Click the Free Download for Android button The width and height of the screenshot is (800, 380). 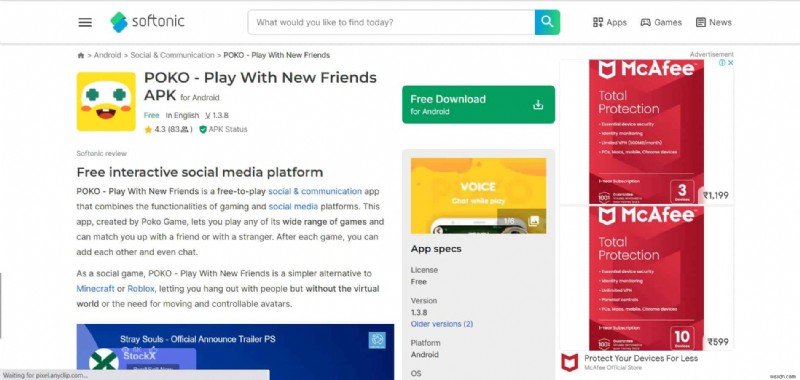(x=478, y=105)
